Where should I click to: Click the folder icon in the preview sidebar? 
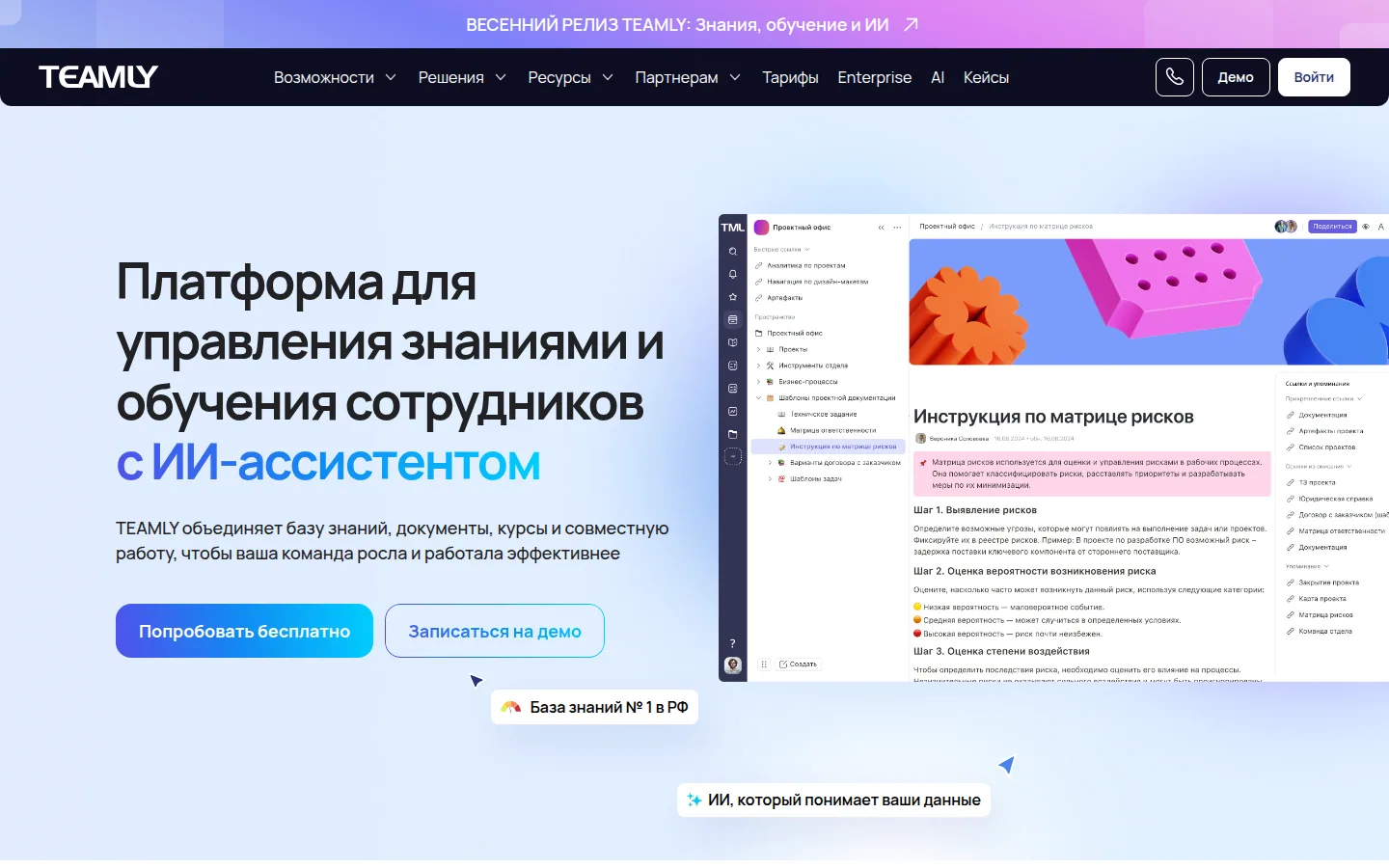click(733, 434)
